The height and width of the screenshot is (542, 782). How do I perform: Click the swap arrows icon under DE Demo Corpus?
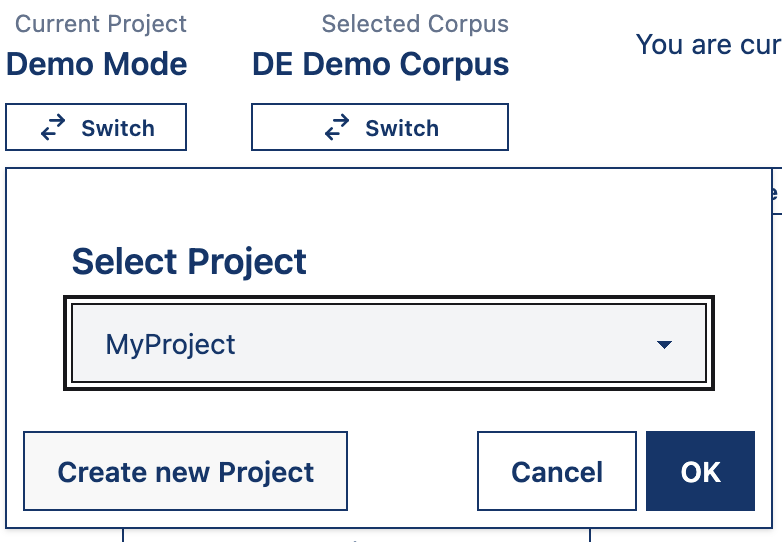[338, 128]
